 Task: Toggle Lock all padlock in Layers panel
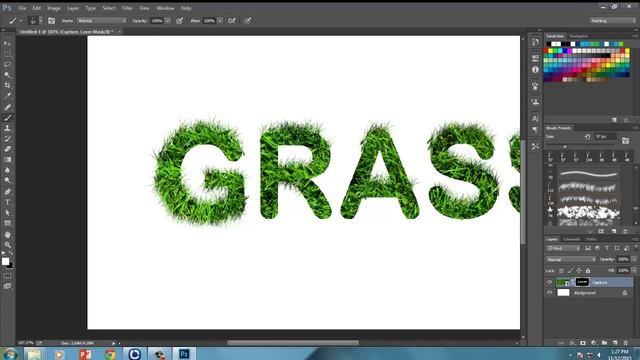[x=588, y=271]
